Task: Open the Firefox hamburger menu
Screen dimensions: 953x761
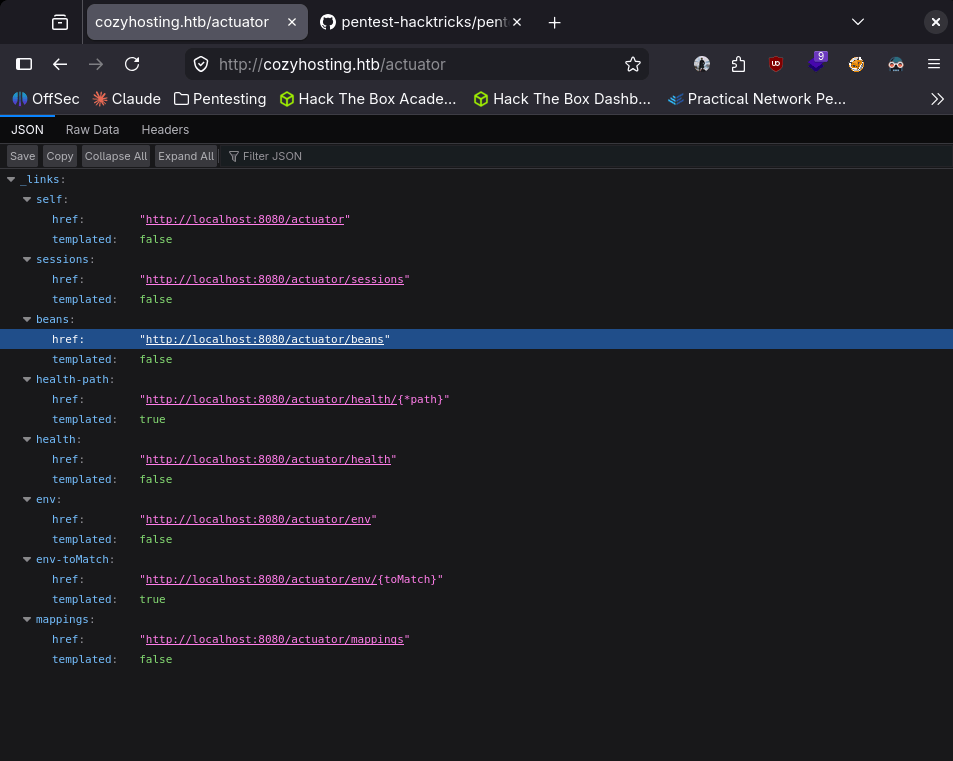Action: click(x=933, y=64)
